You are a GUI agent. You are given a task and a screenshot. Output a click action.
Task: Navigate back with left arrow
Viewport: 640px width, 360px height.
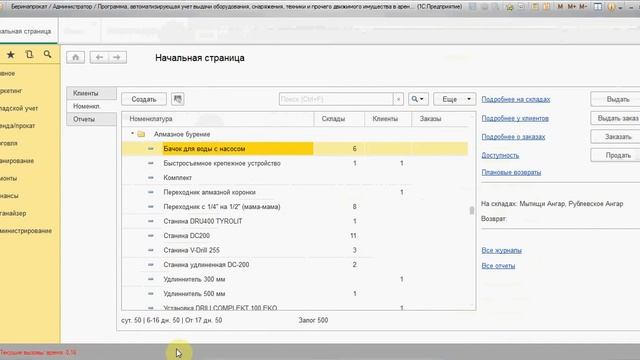click(99, 58)
